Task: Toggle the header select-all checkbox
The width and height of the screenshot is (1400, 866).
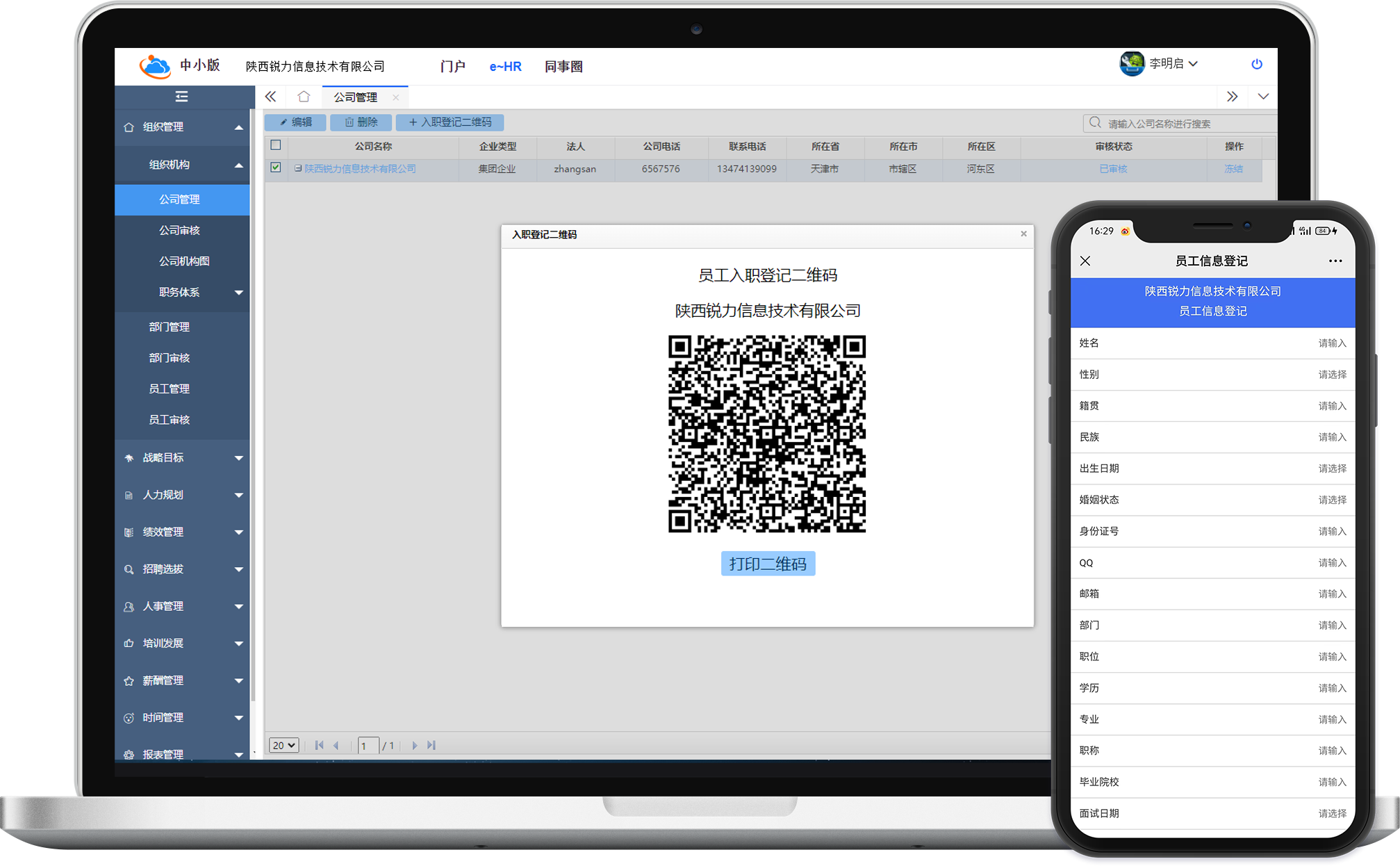Action: tap(276, 145)
